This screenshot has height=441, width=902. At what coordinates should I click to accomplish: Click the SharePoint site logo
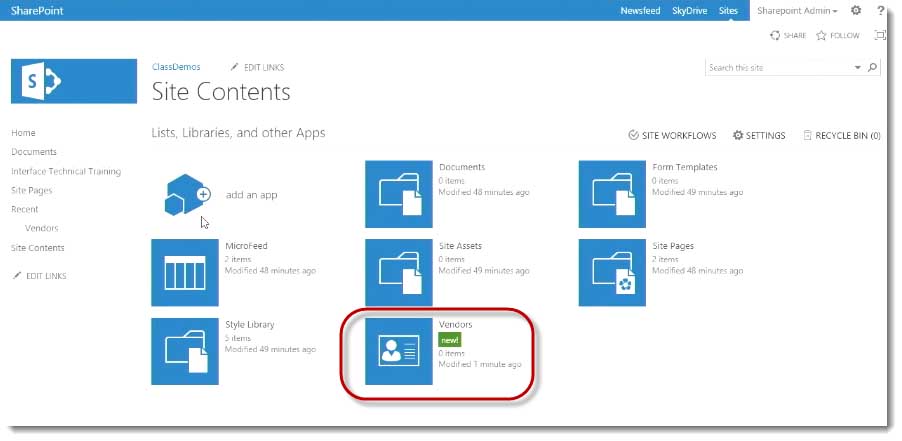point(74,81)
